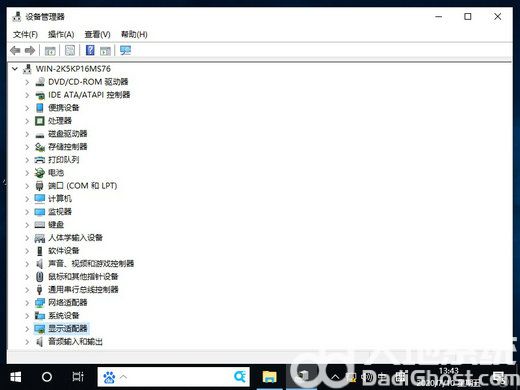Select the 存储控制器 row text
Viewport: 520px width, 390px height.
[68, 147]
